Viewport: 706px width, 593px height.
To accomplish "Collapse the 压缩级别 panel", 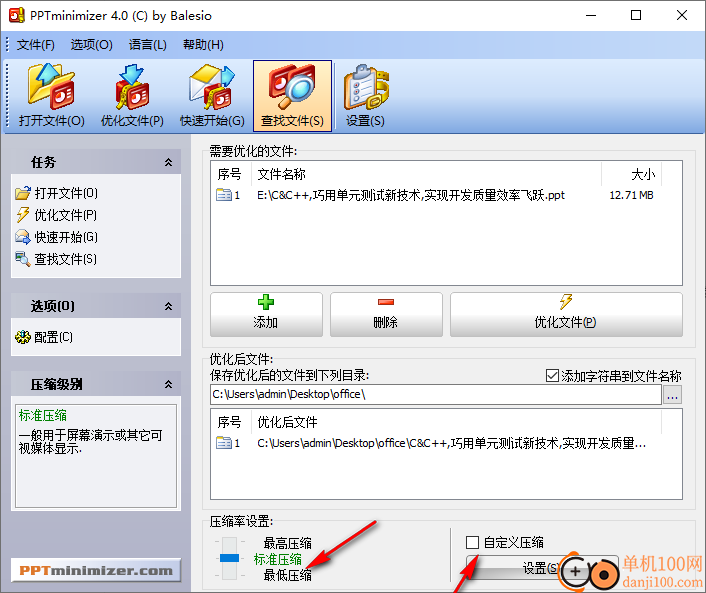I will point(168,384).
